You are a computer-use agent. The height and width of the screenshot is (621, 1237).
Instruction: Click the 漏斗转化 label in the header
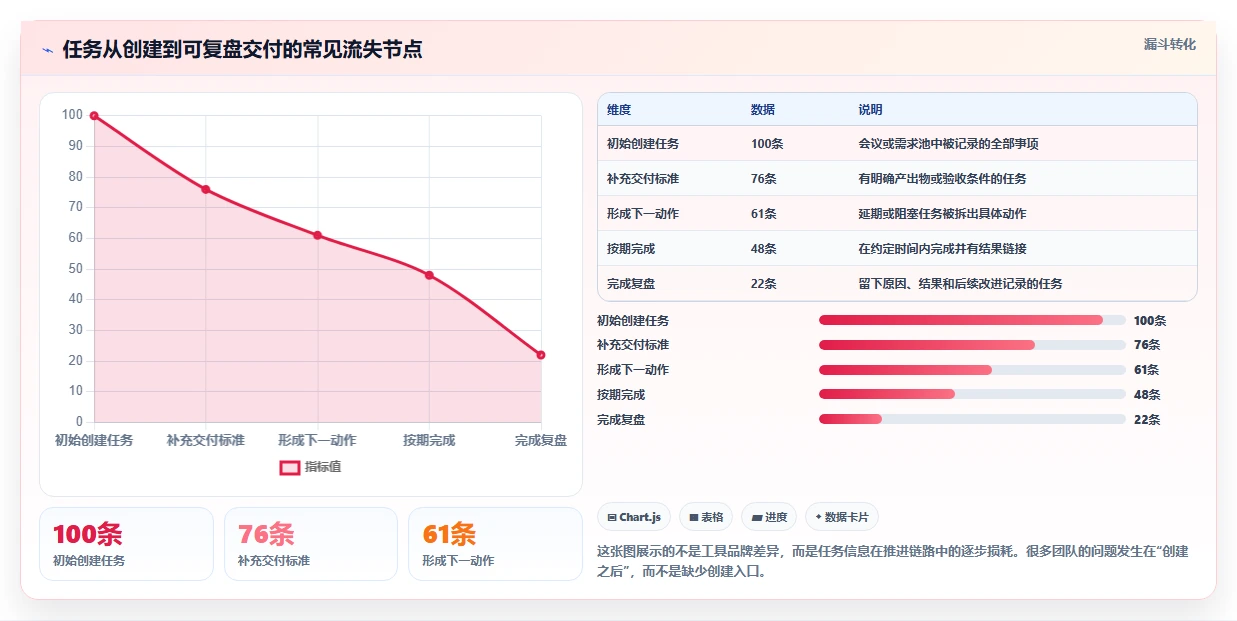pyautogui.click(x=1169, y=44)
